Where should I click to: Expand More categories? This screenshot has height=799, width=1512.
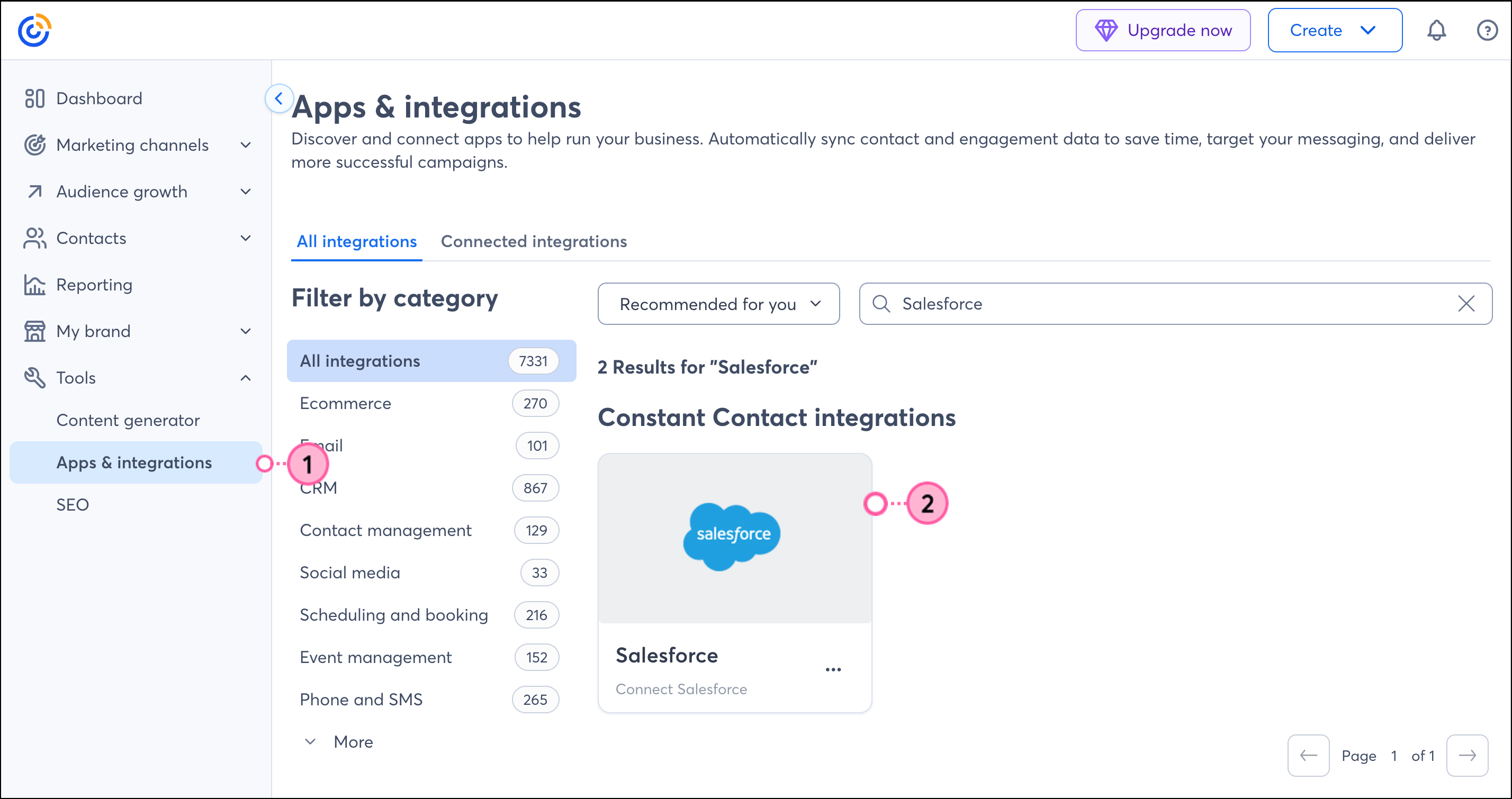point(339,741)
